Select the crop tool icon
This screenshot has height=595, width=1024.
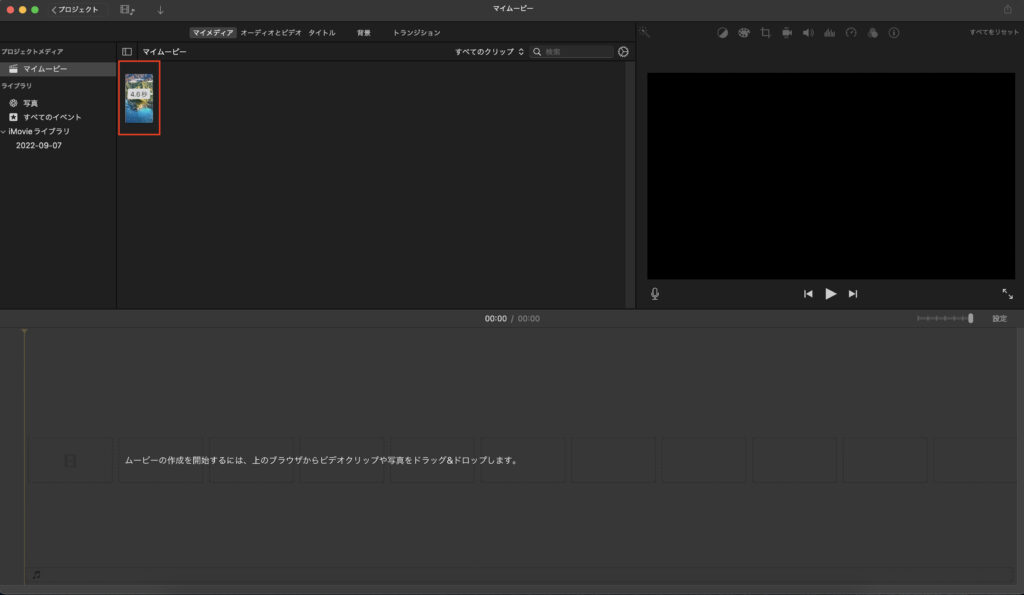pos(765,33)
